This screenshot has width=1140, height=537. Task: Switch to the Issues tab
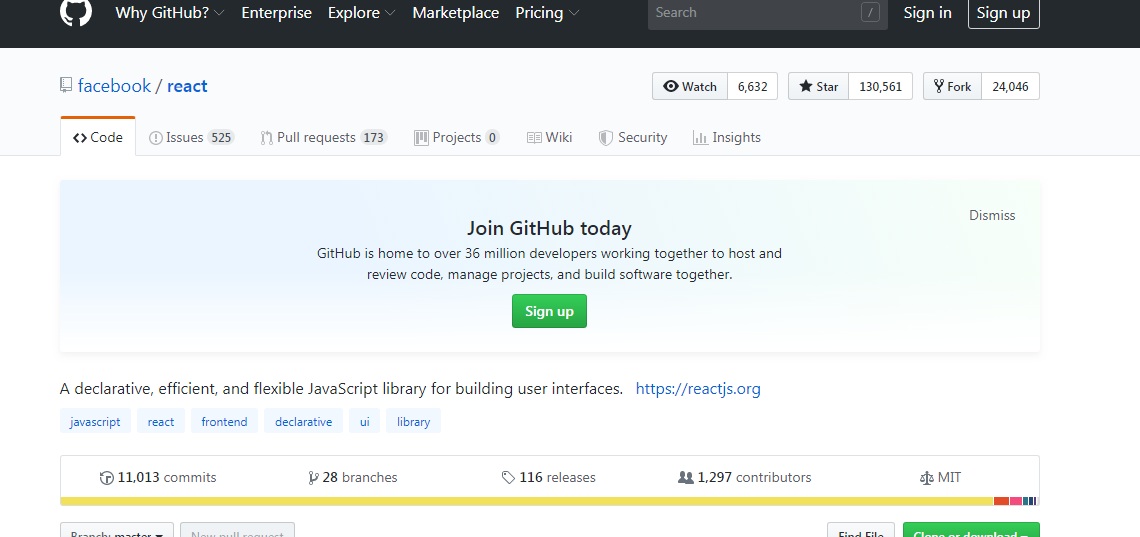[191, 137]
